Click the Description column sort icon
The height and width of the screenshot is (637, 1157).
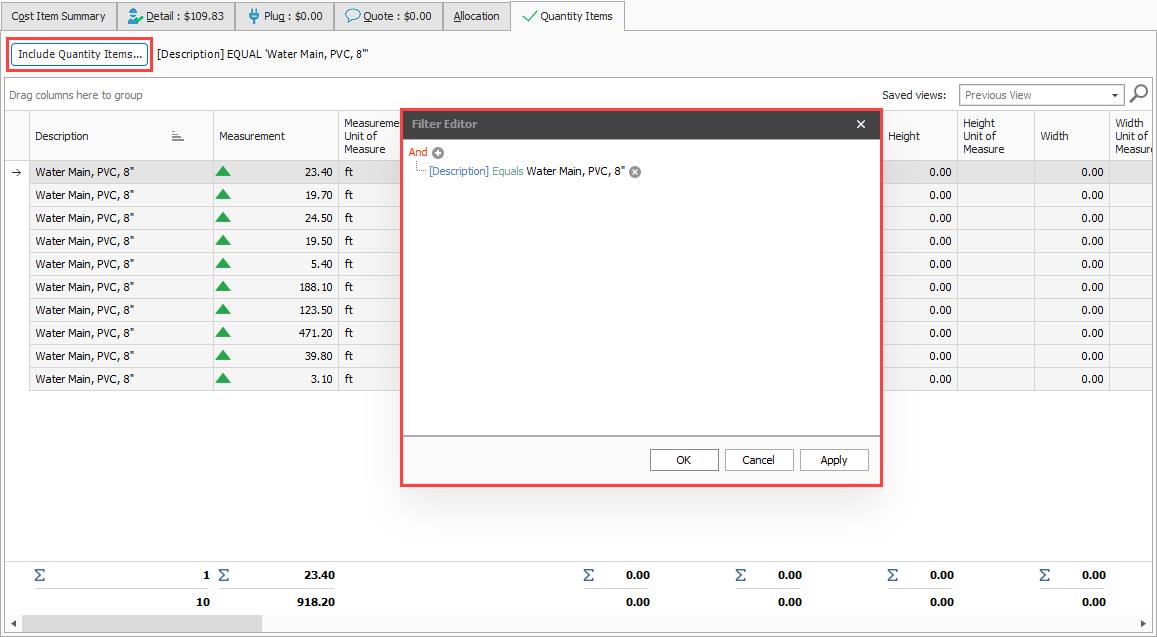pyautogui.click(x=178, y=137)
